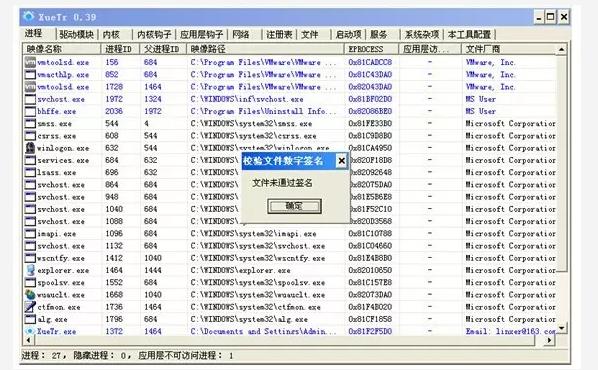Click process ID 2036

[x=114, y=111]
